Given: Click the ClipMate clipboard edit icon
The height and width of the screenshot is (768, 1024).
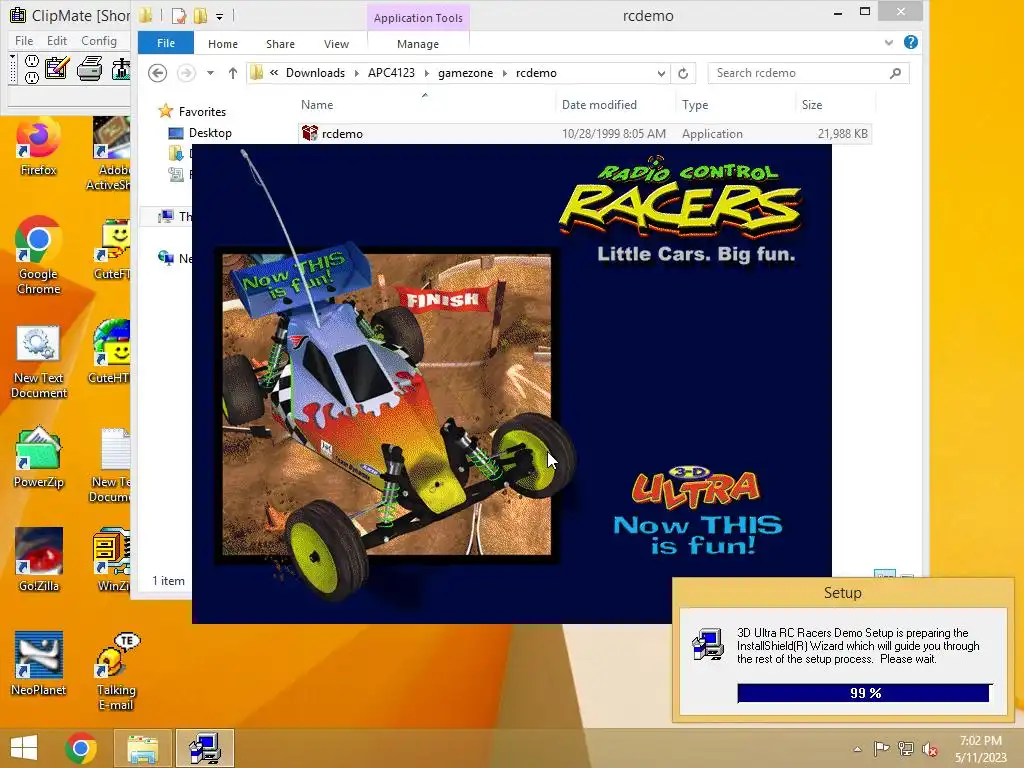Looking at the screenshot, I should click(x=57, y=68).
